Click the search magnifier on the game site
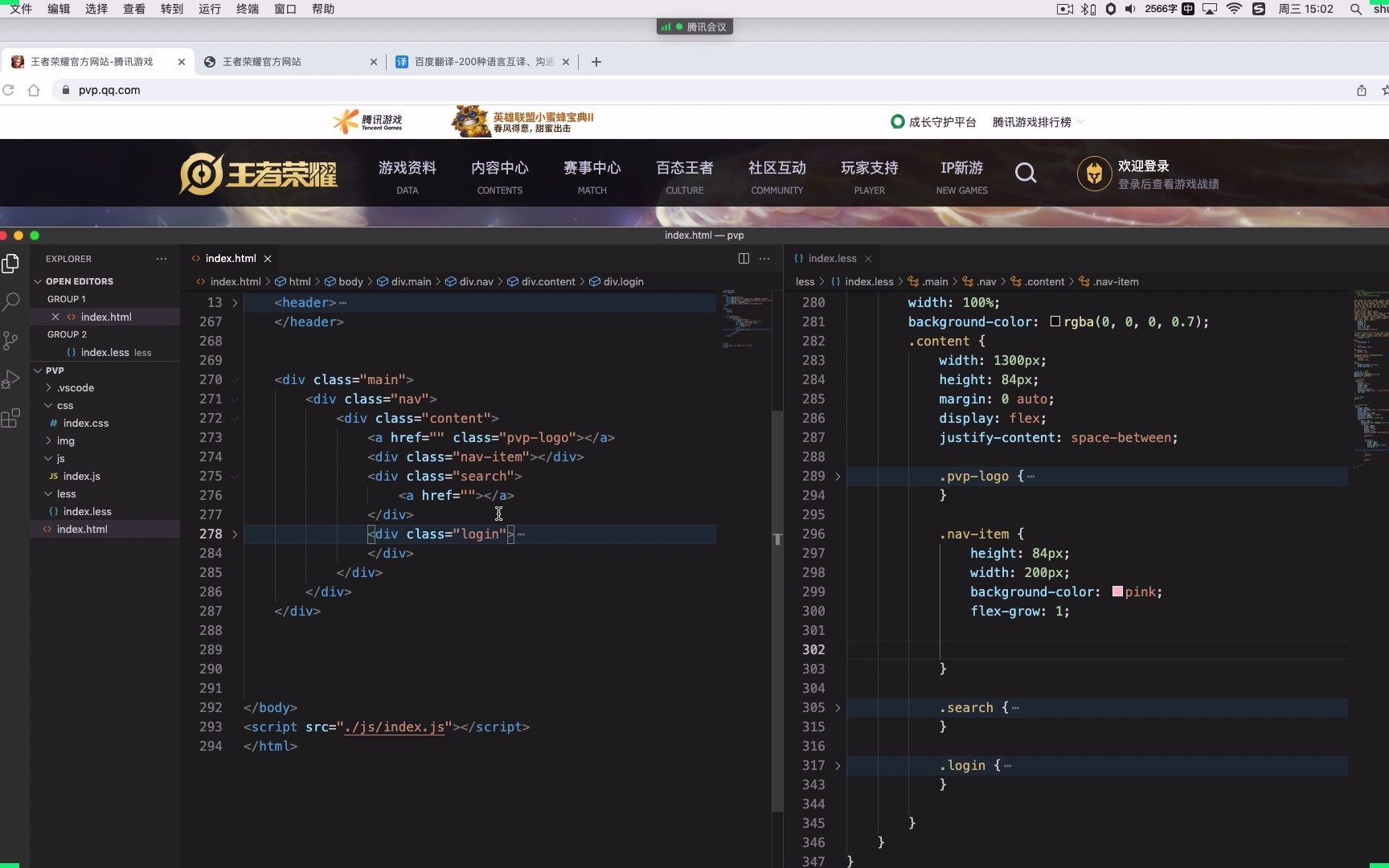Viewport: 1389px width, 868px height. [1026, 173]
